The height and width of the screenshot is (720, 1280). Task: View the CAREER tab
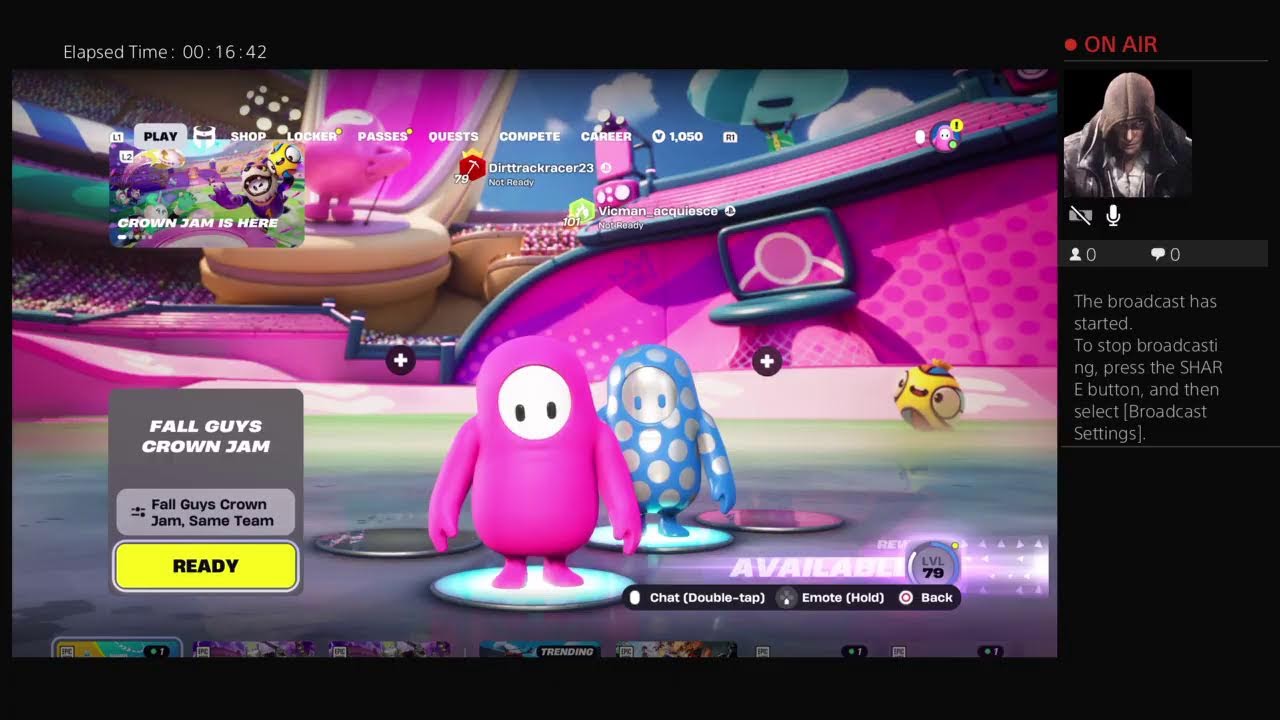tap(606, 136)
